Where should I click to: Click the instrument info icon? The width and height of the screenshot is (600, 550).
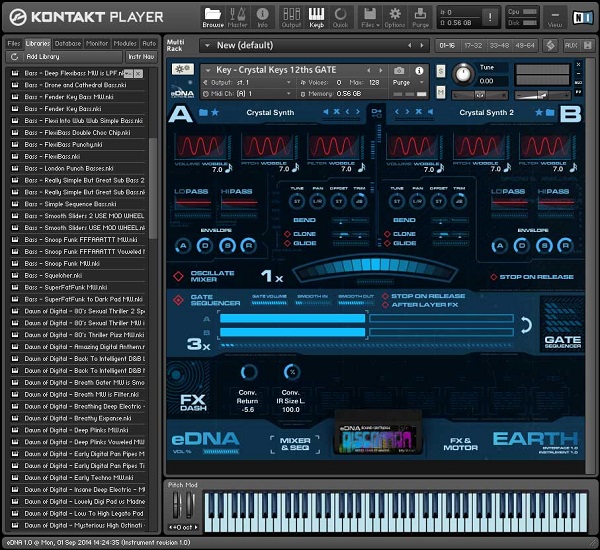(419, 70)
